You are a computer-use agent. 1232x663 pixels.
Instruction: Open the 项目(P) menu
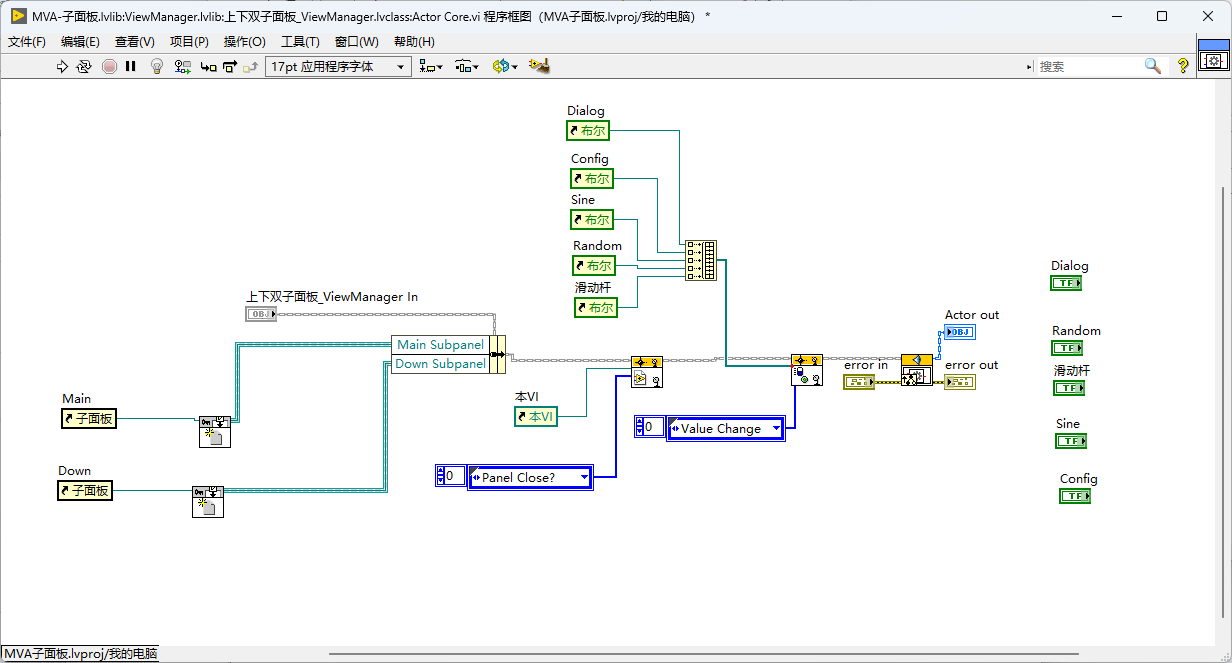(189, 41)
